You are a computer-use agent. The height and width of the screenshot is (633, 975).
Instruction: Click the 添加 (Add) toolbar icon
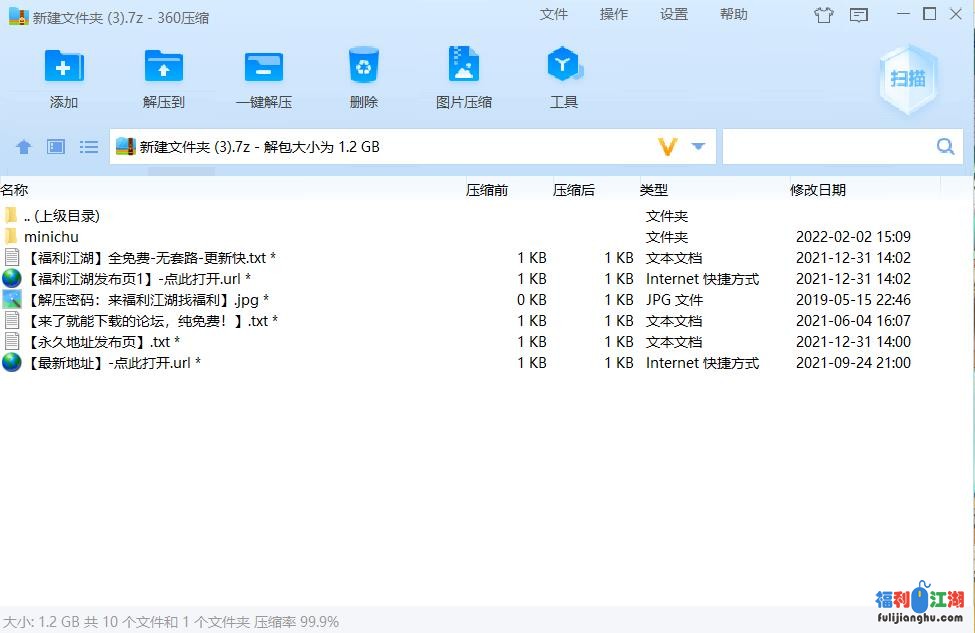[64, 68]
